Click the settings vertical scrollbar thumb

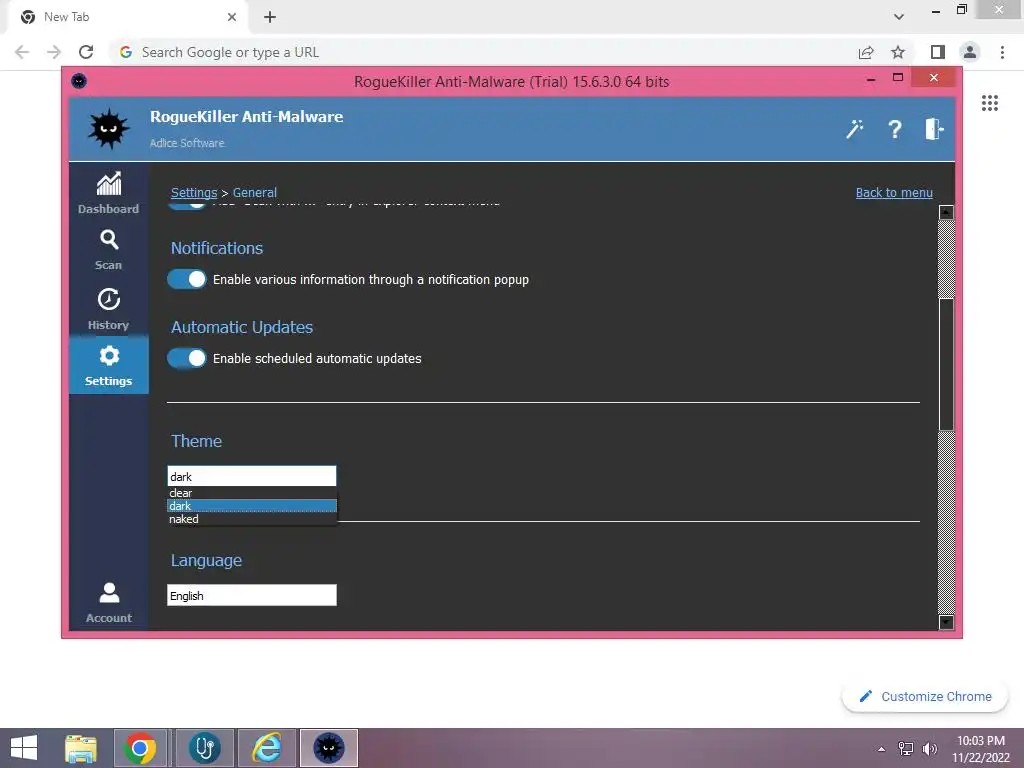(946, 364)
